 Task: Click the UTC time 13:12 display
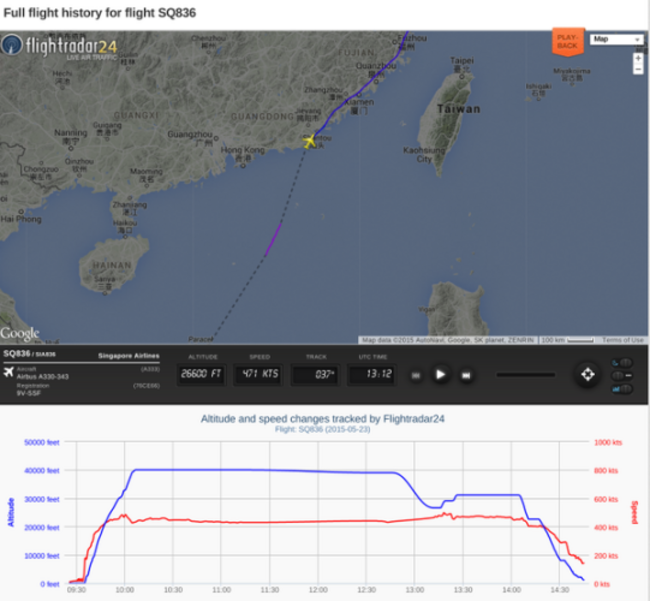372,374
